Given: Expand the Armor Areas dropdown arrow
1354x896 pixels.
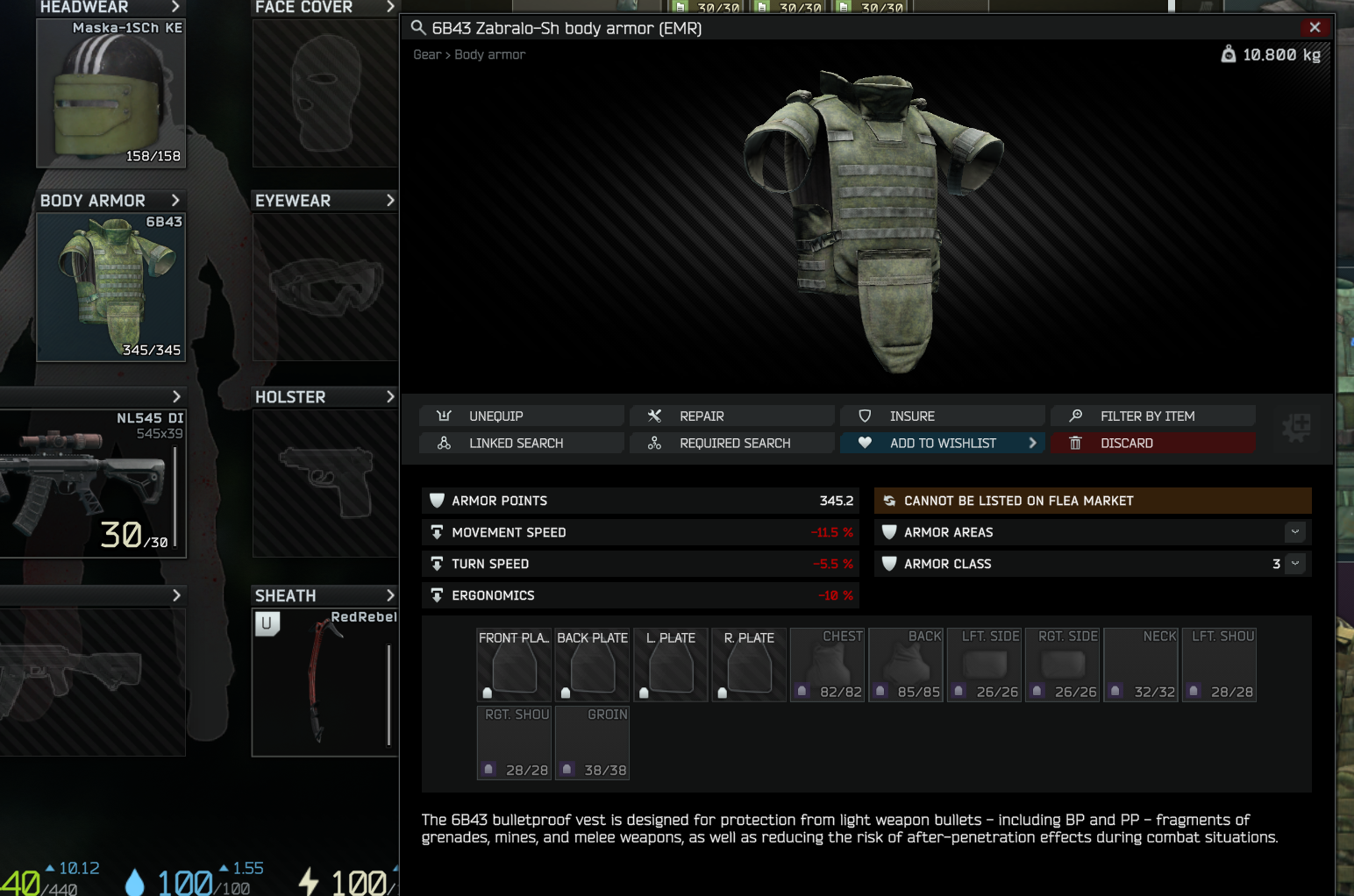Looking at the screenshot, I should pos(1295,532).
